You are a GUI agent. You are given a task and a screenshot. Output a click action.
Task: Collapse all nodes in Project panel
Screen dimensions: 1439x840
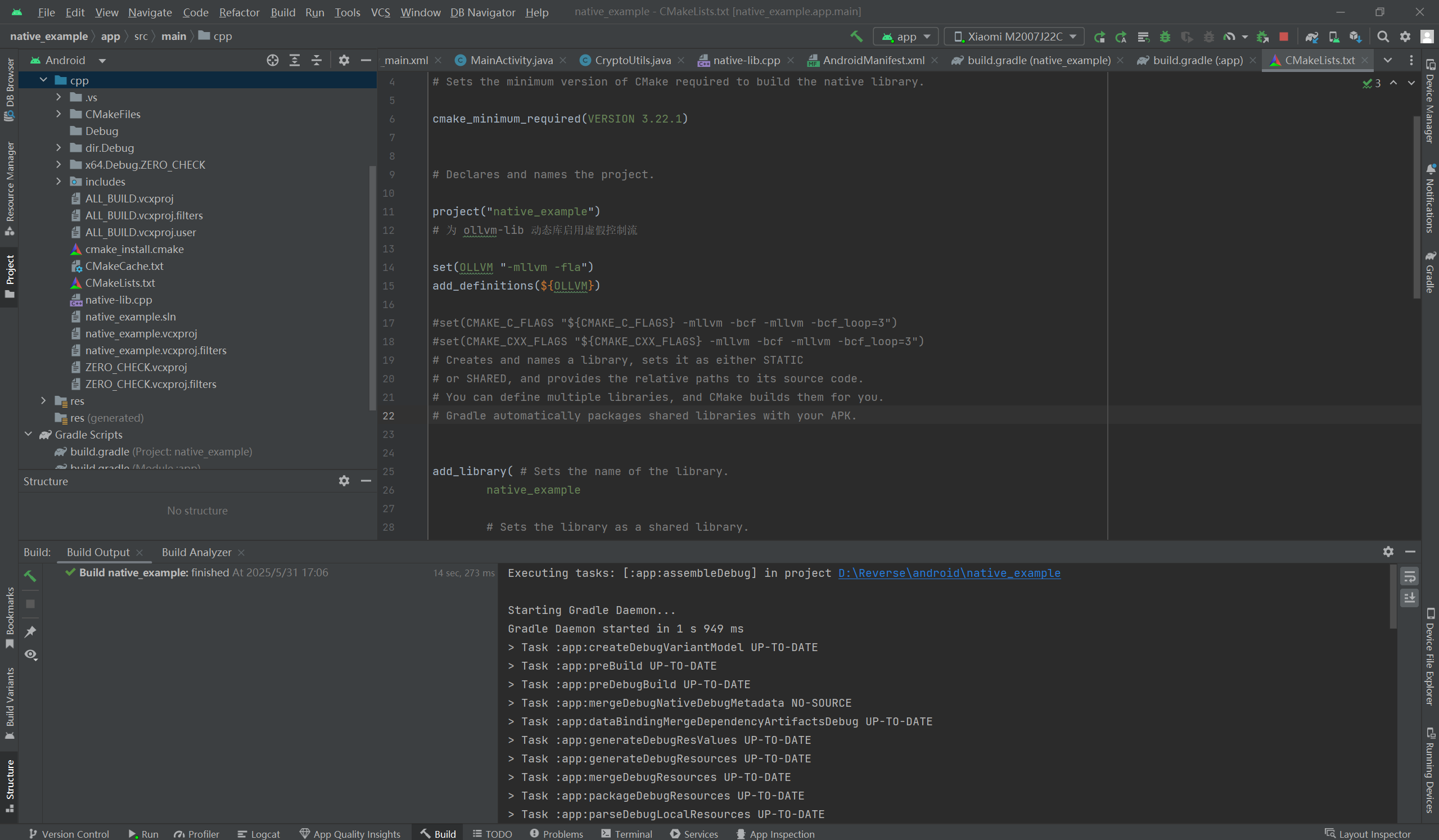[x=317, y=60]
